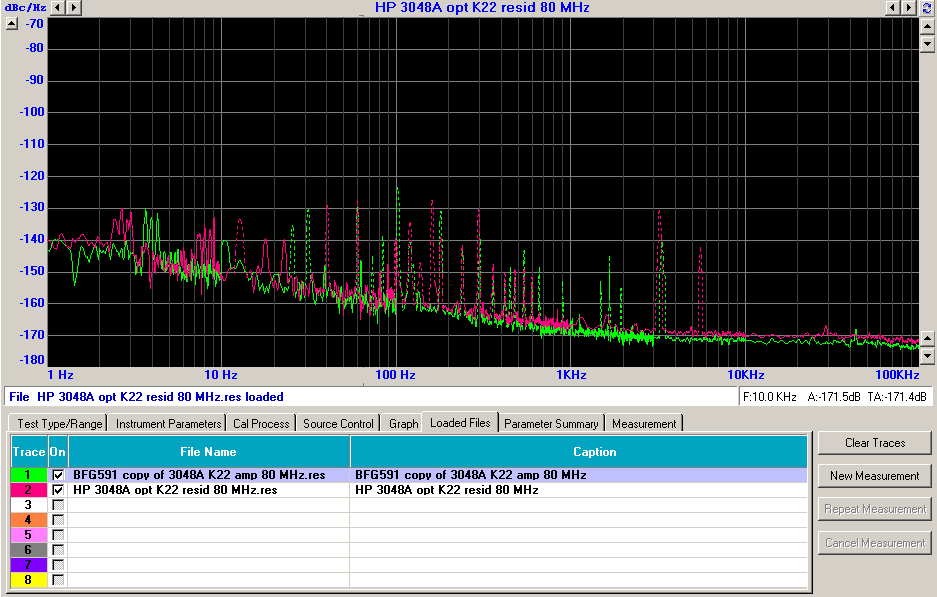This screenshot has width=937, height=597.
Task: Click the refresh icon above the graph
Action: tap(927, 7)
